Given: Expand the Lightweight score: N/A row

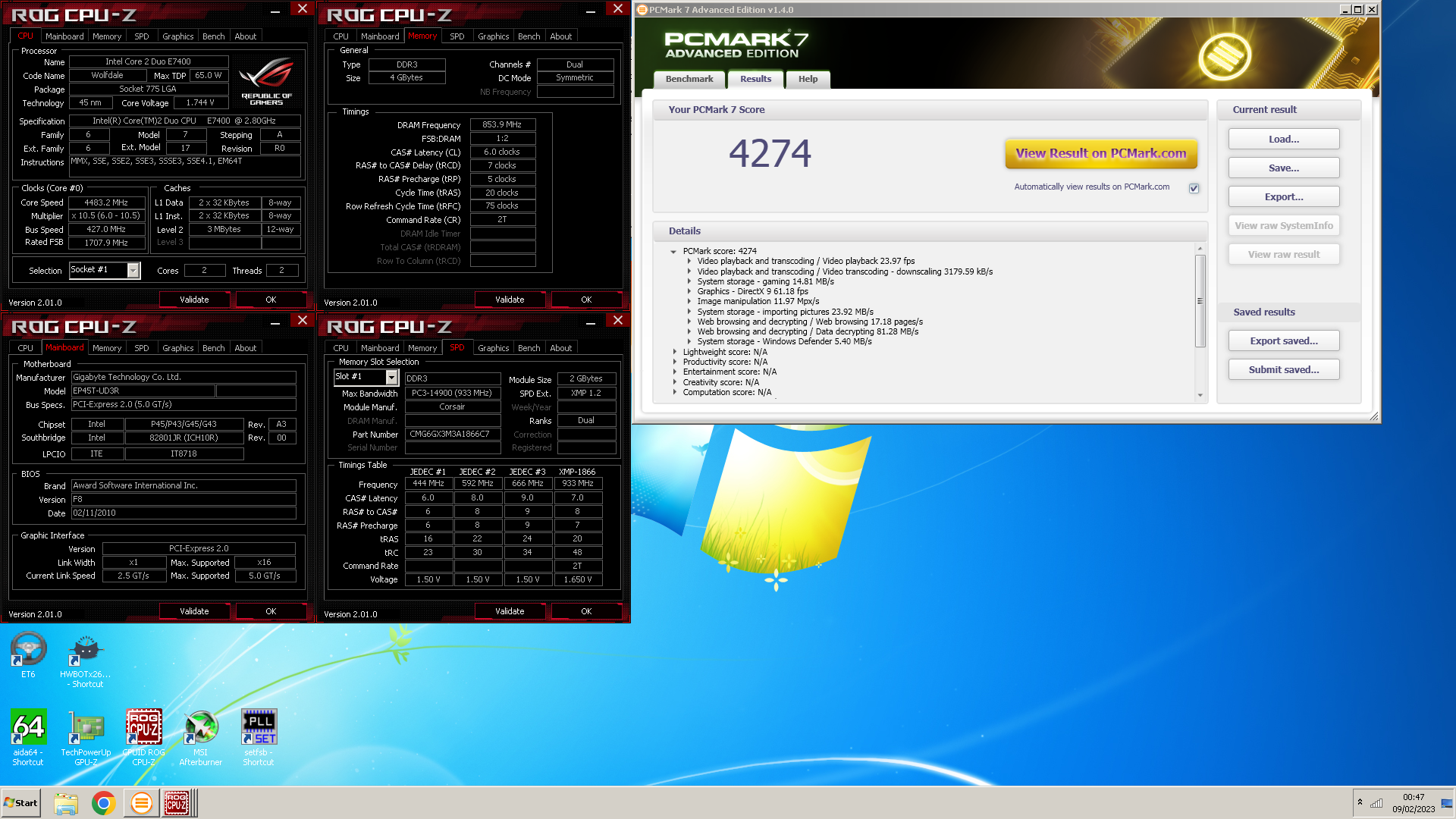Looking at the screenshot, I should coord(675,352).
